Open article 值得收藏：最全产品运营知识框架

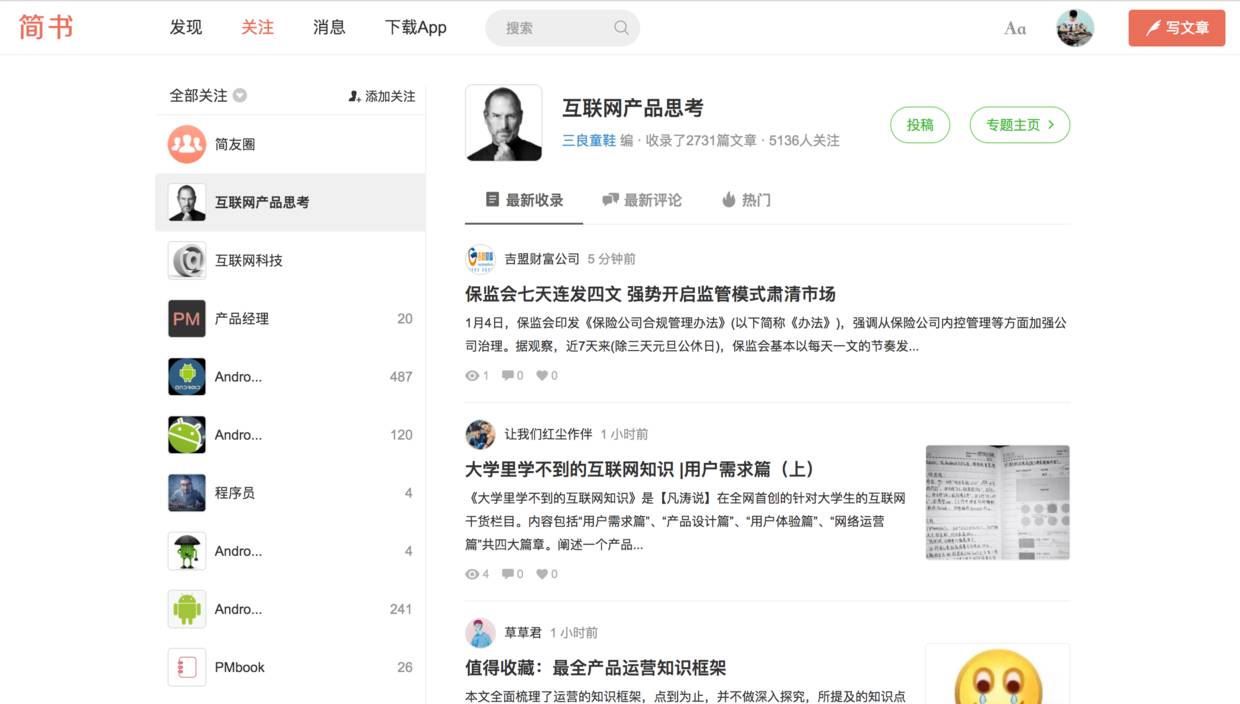click(596, 668)
